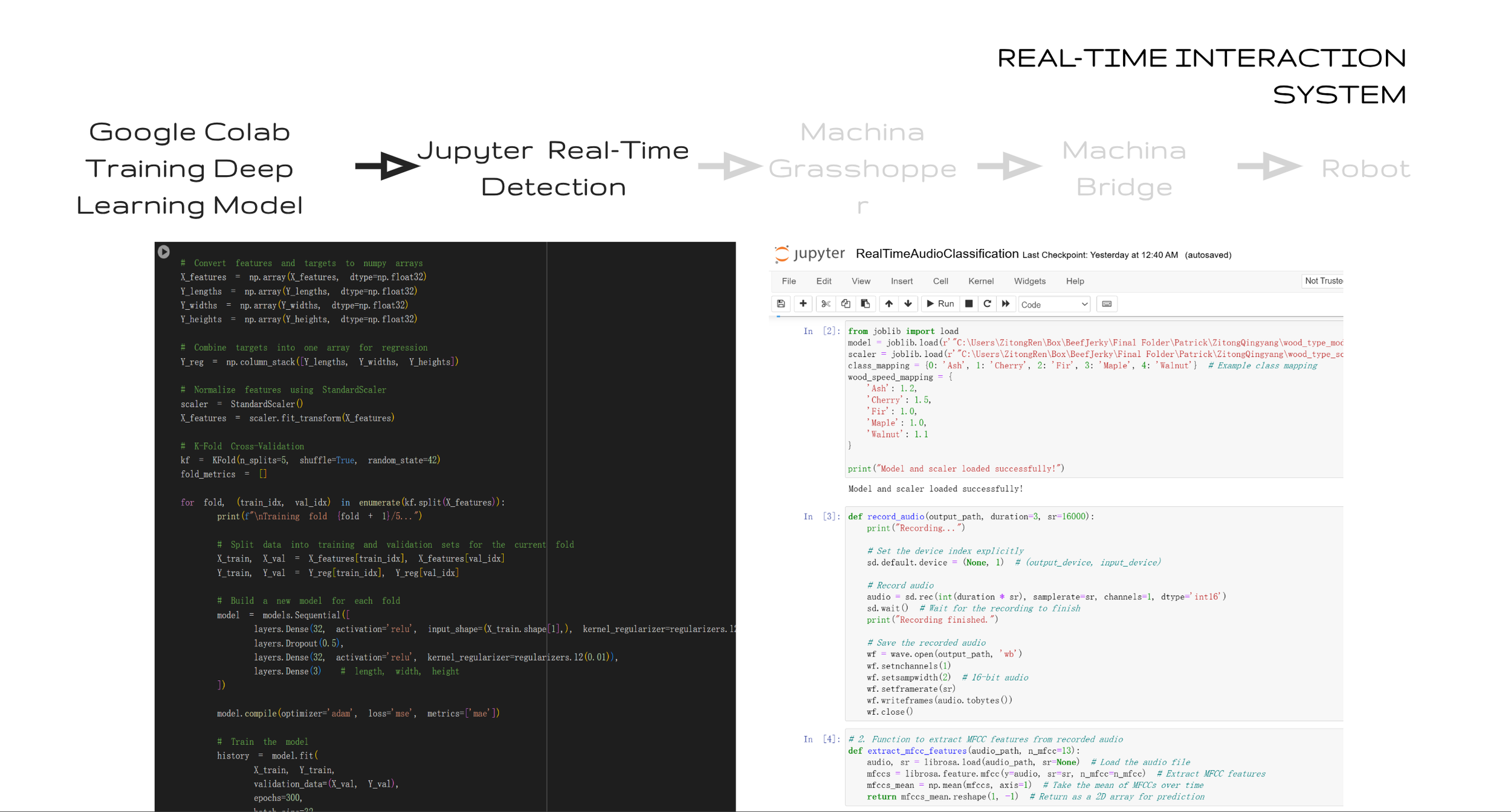The width and height of the screenshot is (1511, 812).
Task: Select the In [3] cell prompt
Action: click(821, 517)
